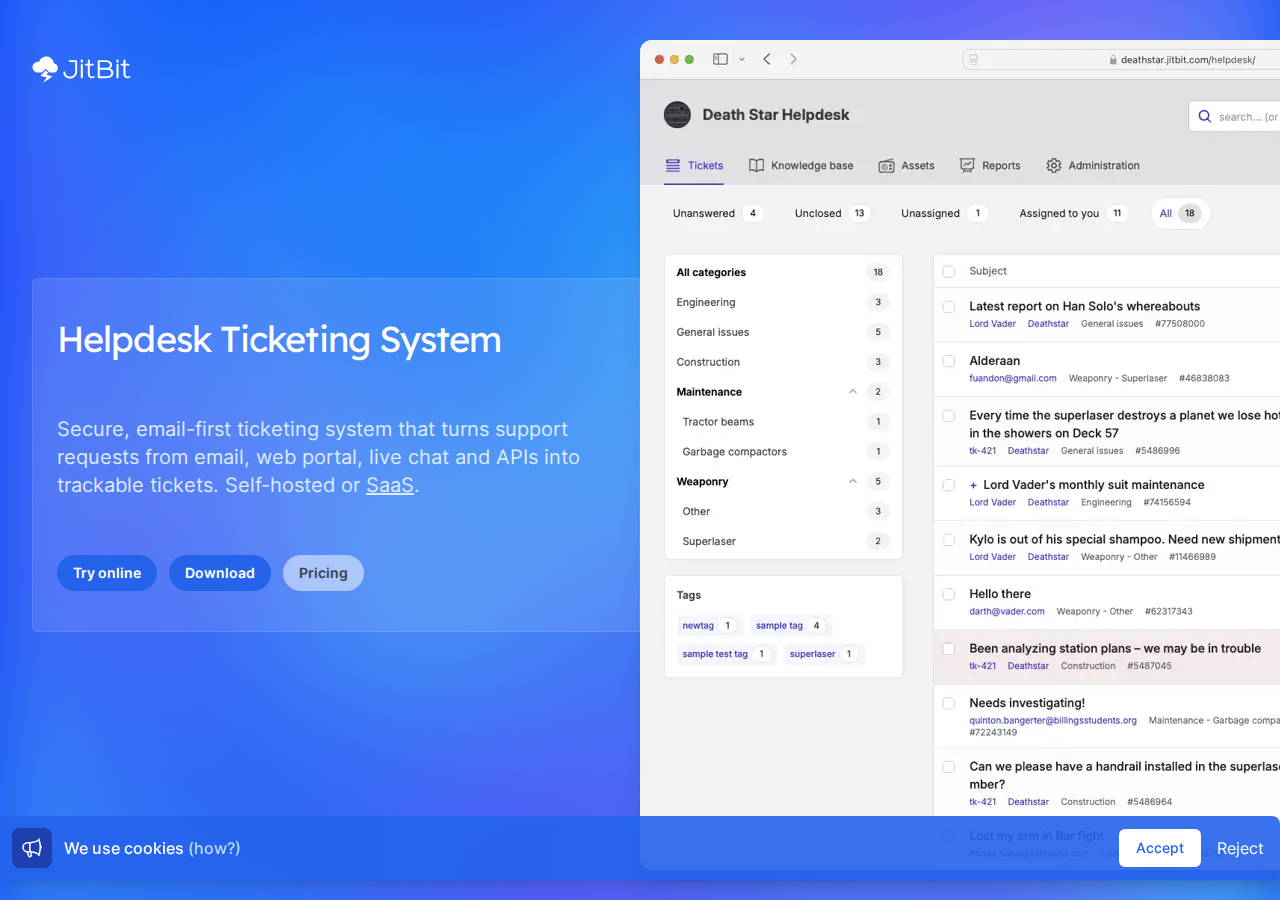Select the Unanswered tickets filter
Image resolution: width=1280 pixels, height=900 pixels.
click(717, 213)
